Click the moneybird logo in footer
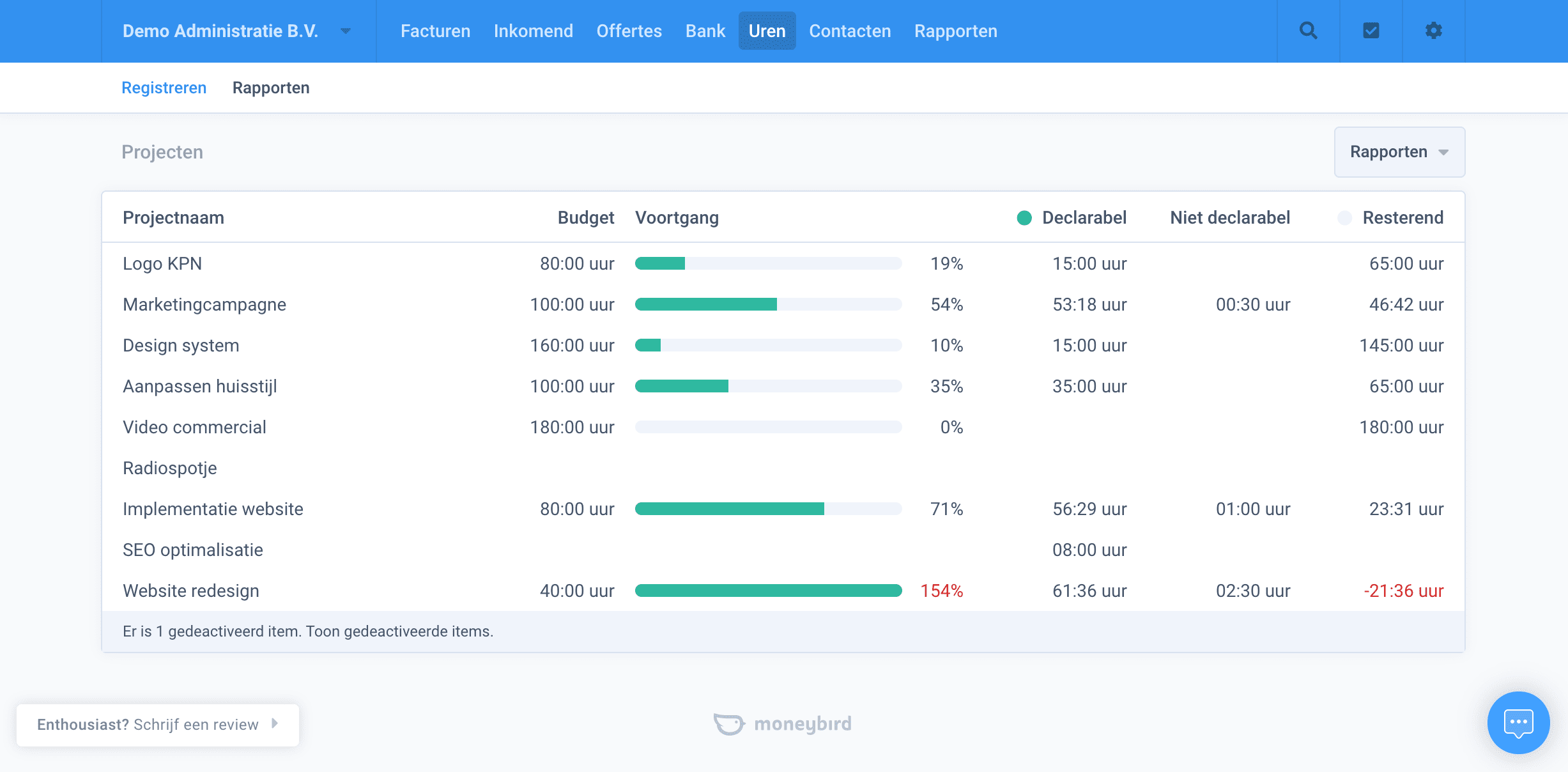 [783, 724]
